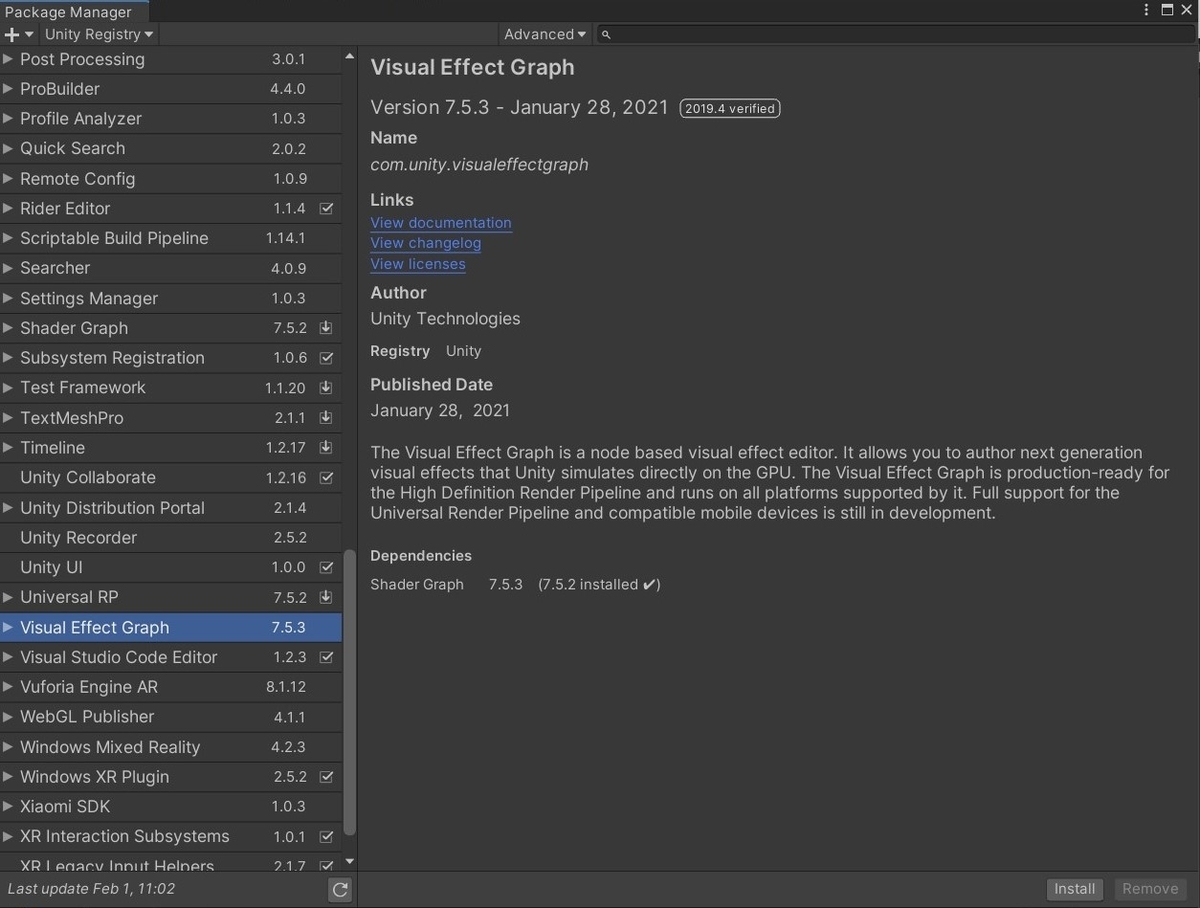Expand the Xiaomi SDK package entry
The image size is (1200, 908).
9,806
